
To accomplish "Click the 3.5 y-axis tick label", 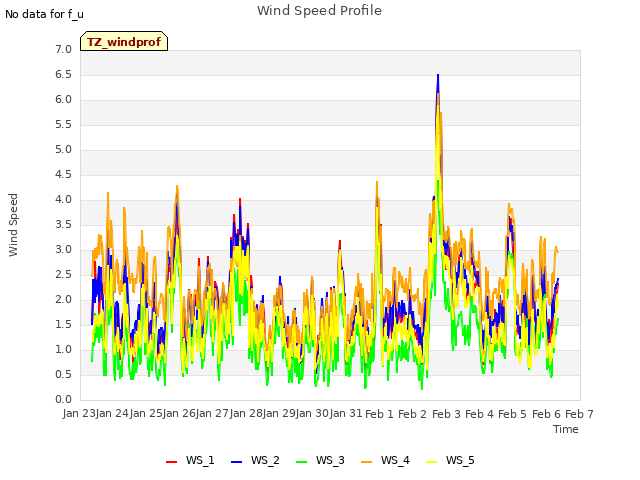I will click(x=63, y=224).
